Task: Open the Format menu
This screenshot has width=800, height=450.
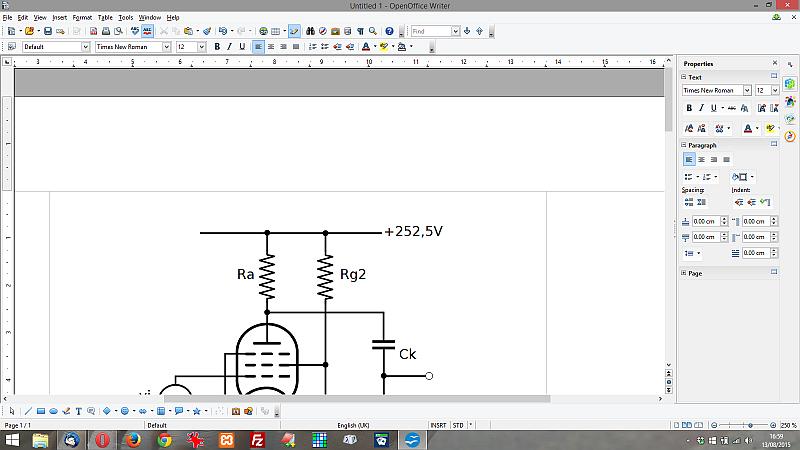Action: point(82,17)
